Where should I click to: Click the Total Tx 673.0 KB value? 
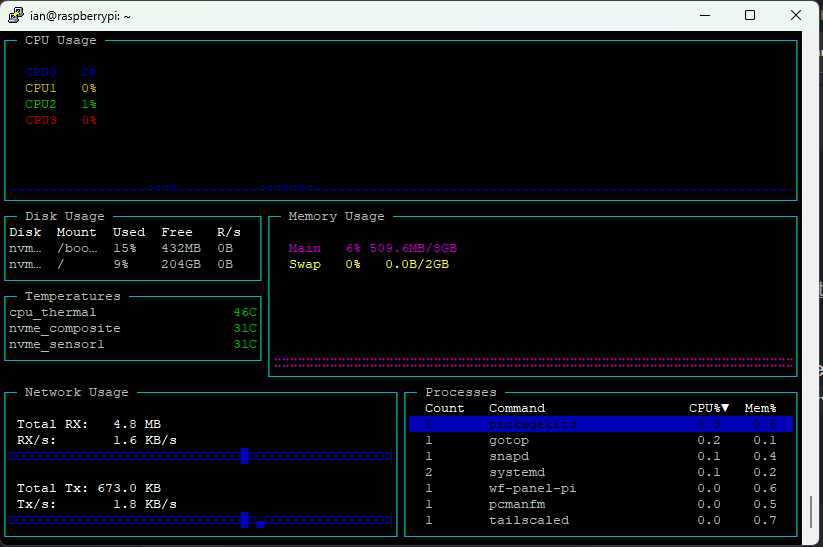coord(129,488)
